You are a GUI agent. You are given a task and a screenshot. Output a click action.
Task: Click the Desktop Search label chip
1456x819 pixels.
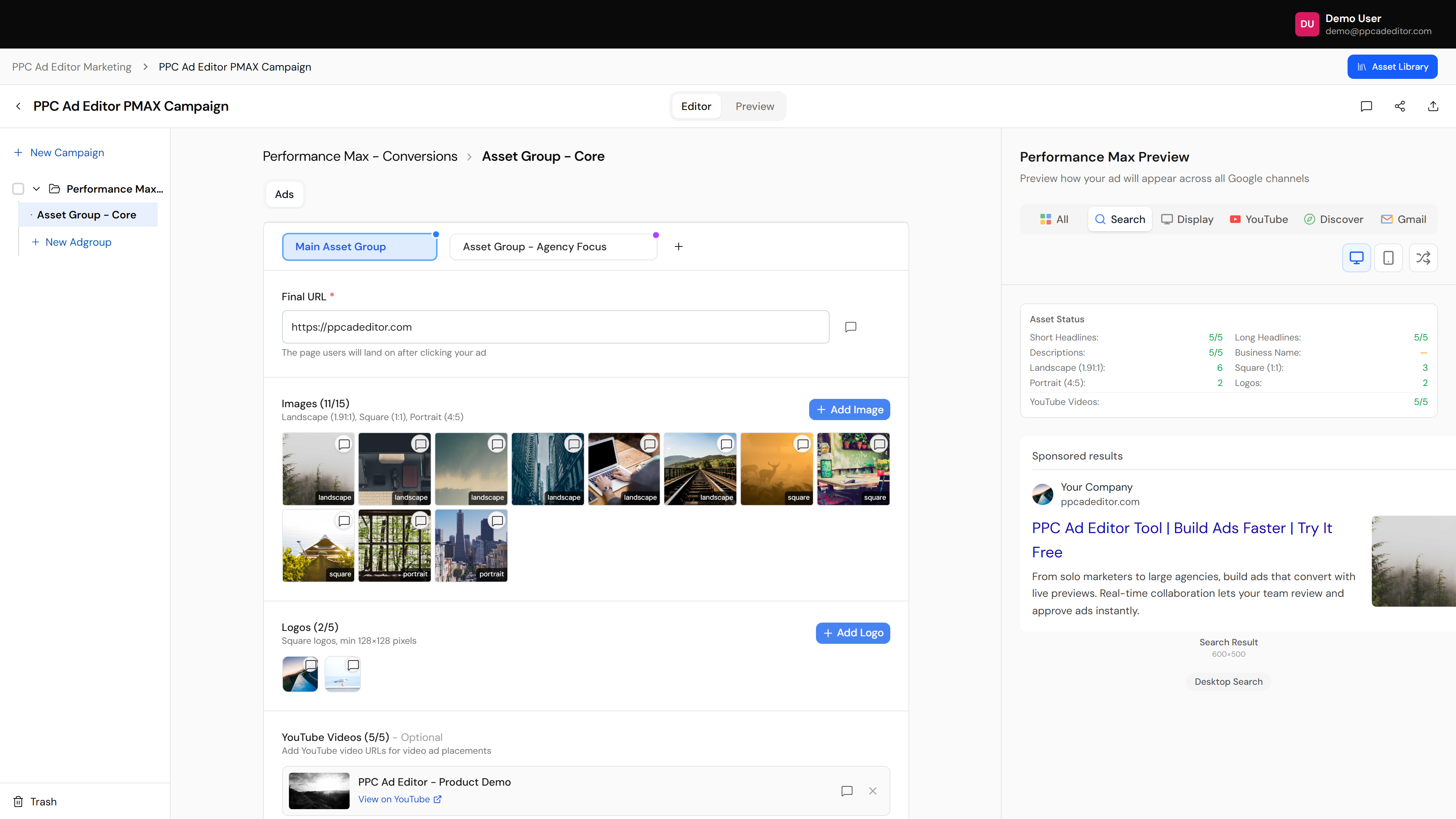click(x=1229, y=682)
